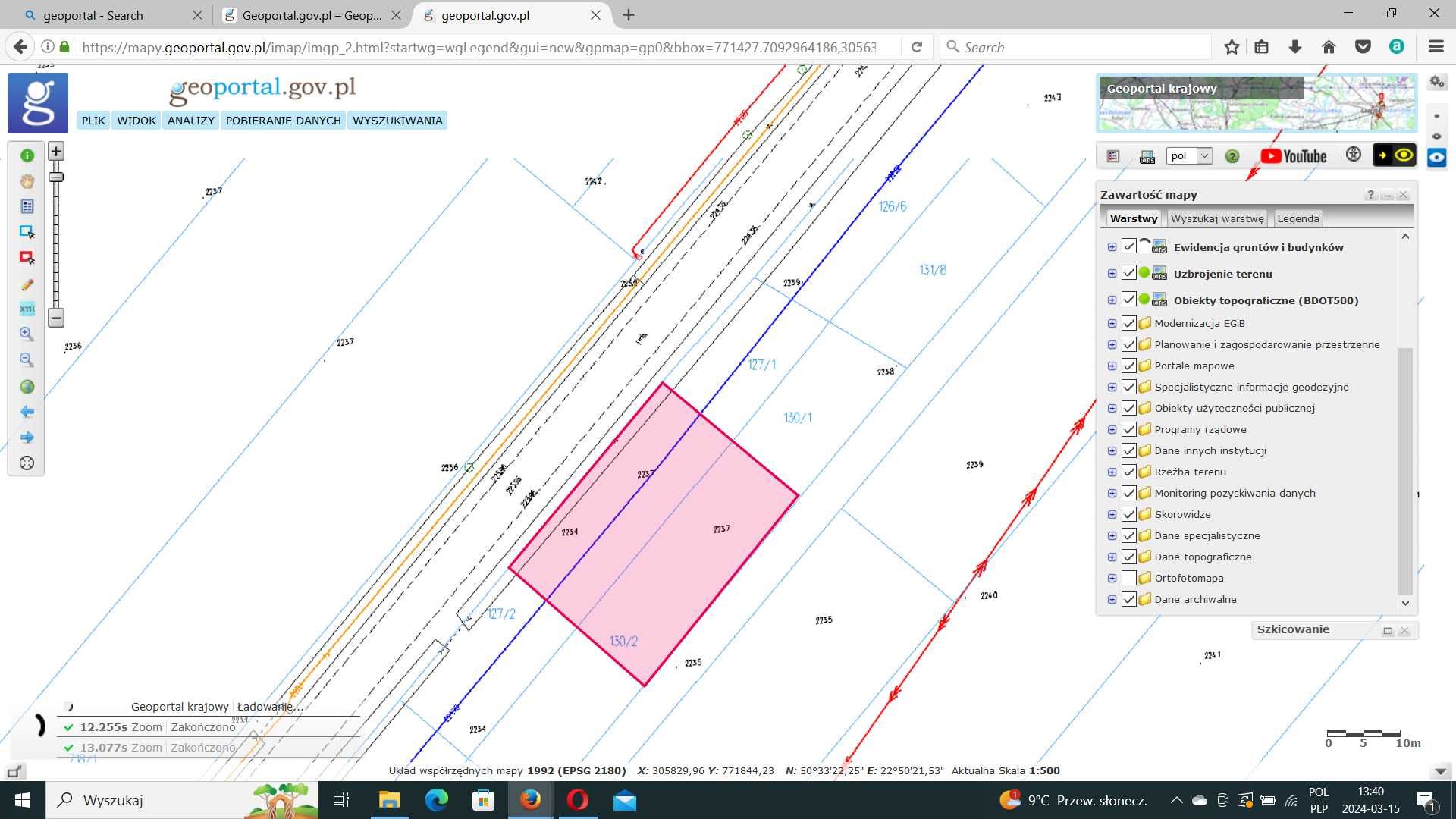The width and height of the screenshot is (1456, 819).
Task: Toggle Skorowidze checkbox
Action: point(1129,514)
